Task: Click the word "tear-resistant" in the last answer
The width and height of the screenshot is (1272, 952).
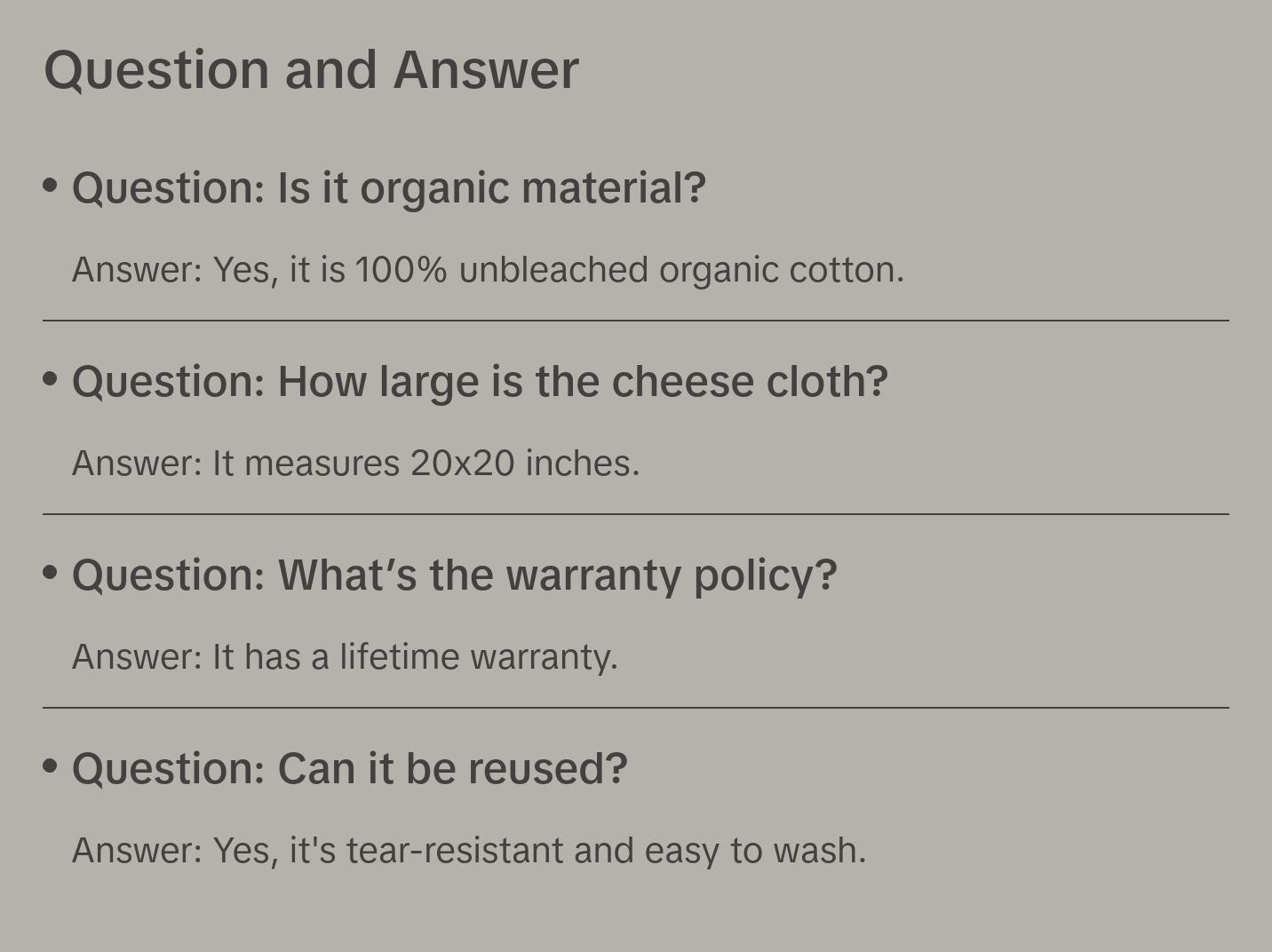Action: coord(455,851)
